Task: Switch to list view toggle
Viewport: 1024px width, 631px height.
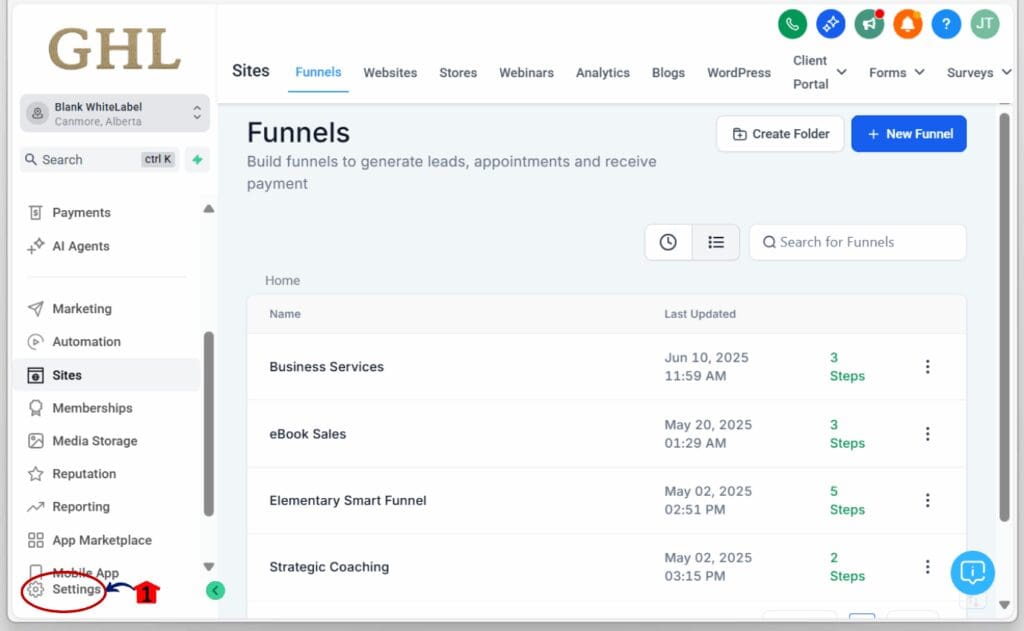Action: coord(716,242)
